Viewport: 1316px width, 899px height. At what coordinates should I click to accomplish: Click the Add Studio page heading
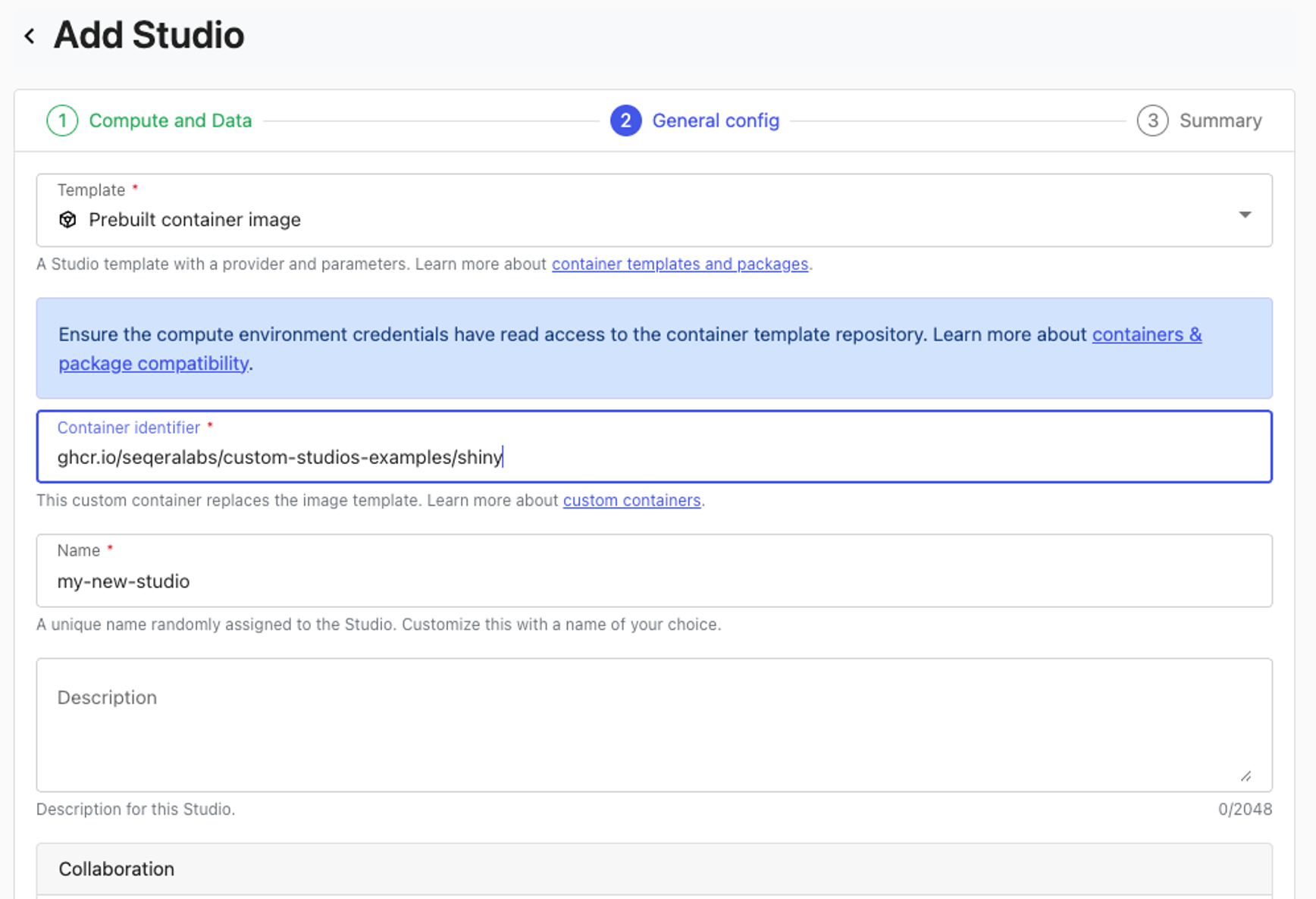click(x=149, y=36)
